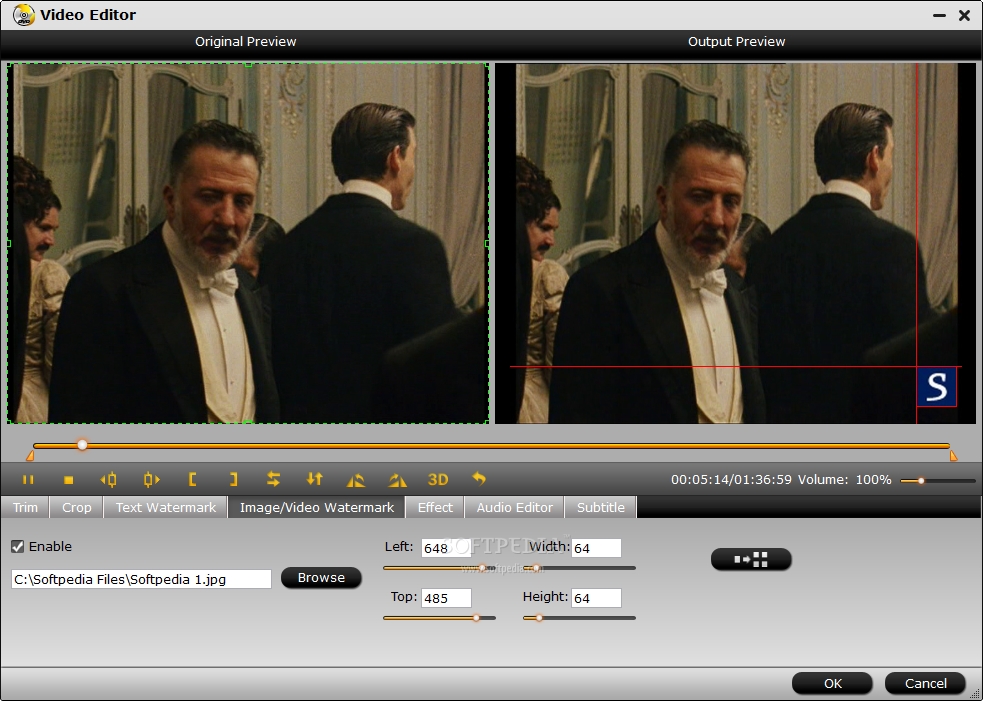Click the undo reset arrow icon

479,479
